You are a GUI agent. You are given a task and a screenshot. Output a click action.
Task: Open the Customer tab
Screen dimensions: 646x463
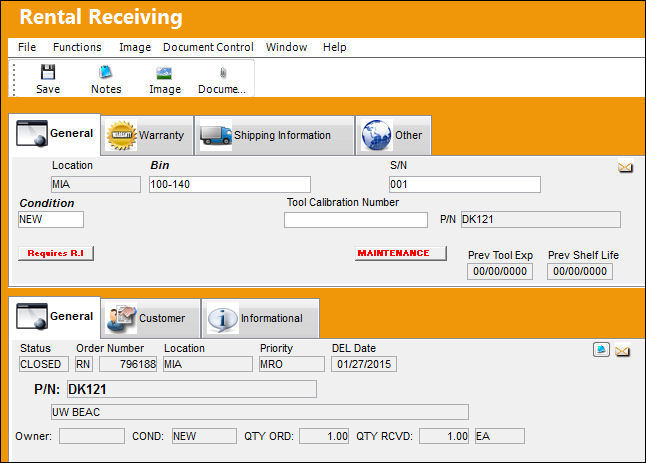pyautogui.click(x=150, y=318)
